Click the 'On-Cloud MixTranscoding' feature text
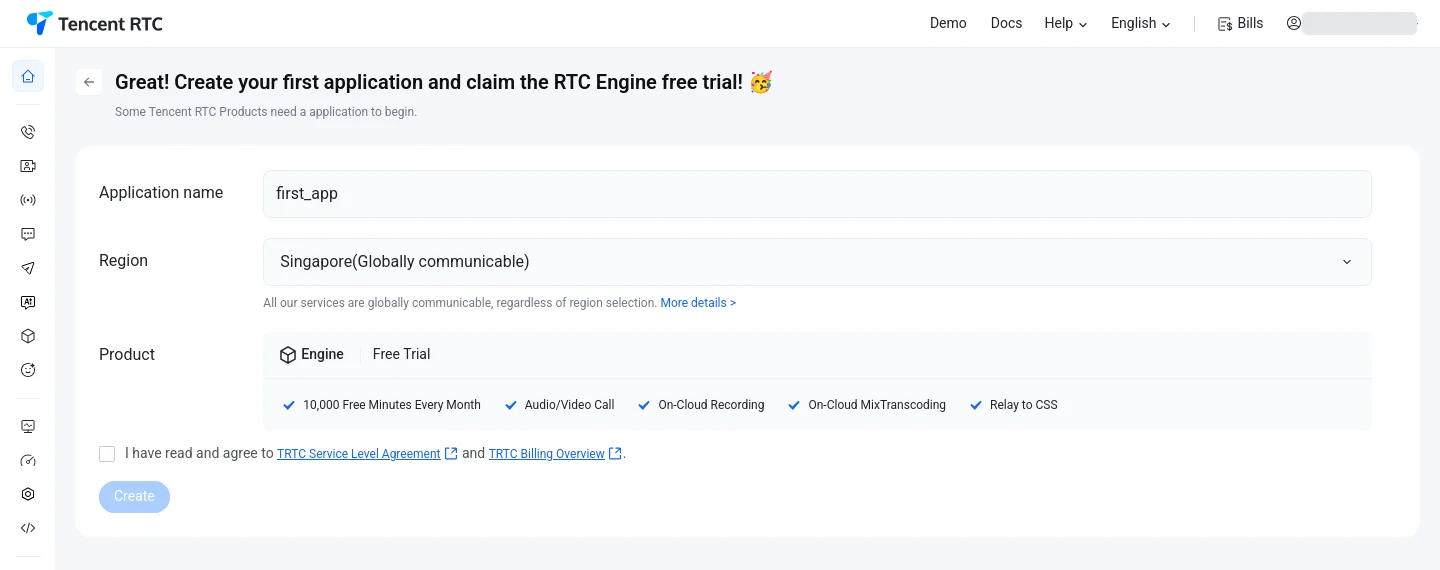Viewport: 1440px width, 570px height. click(877, 405)
